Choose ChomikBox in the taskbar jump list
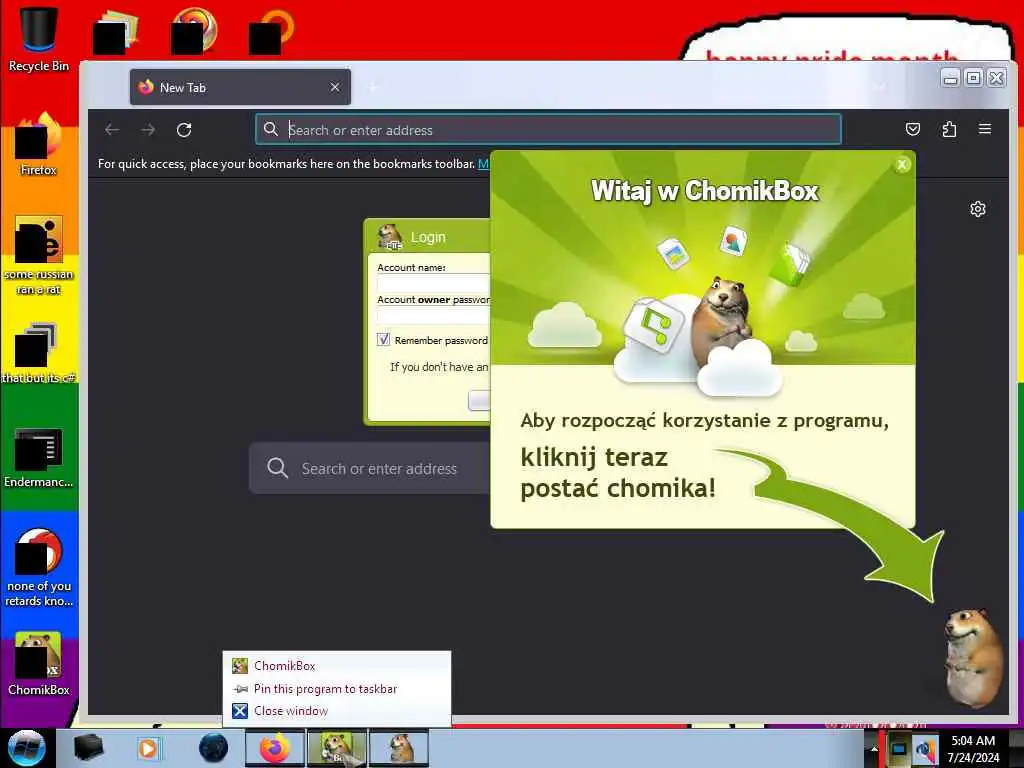Image resolution: width=1024 pixels, height=768 pixels. pos(336,665)
